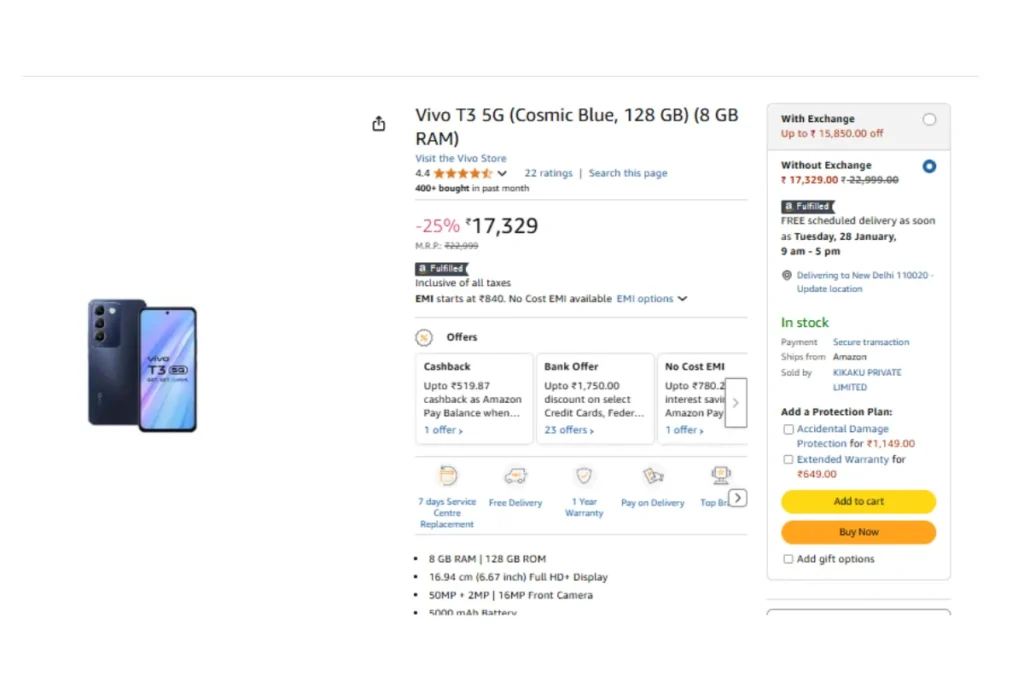Click the Pay on Delivery icon
The height and width of the screenshot is (683, 1024).
[x=652, y=476]
